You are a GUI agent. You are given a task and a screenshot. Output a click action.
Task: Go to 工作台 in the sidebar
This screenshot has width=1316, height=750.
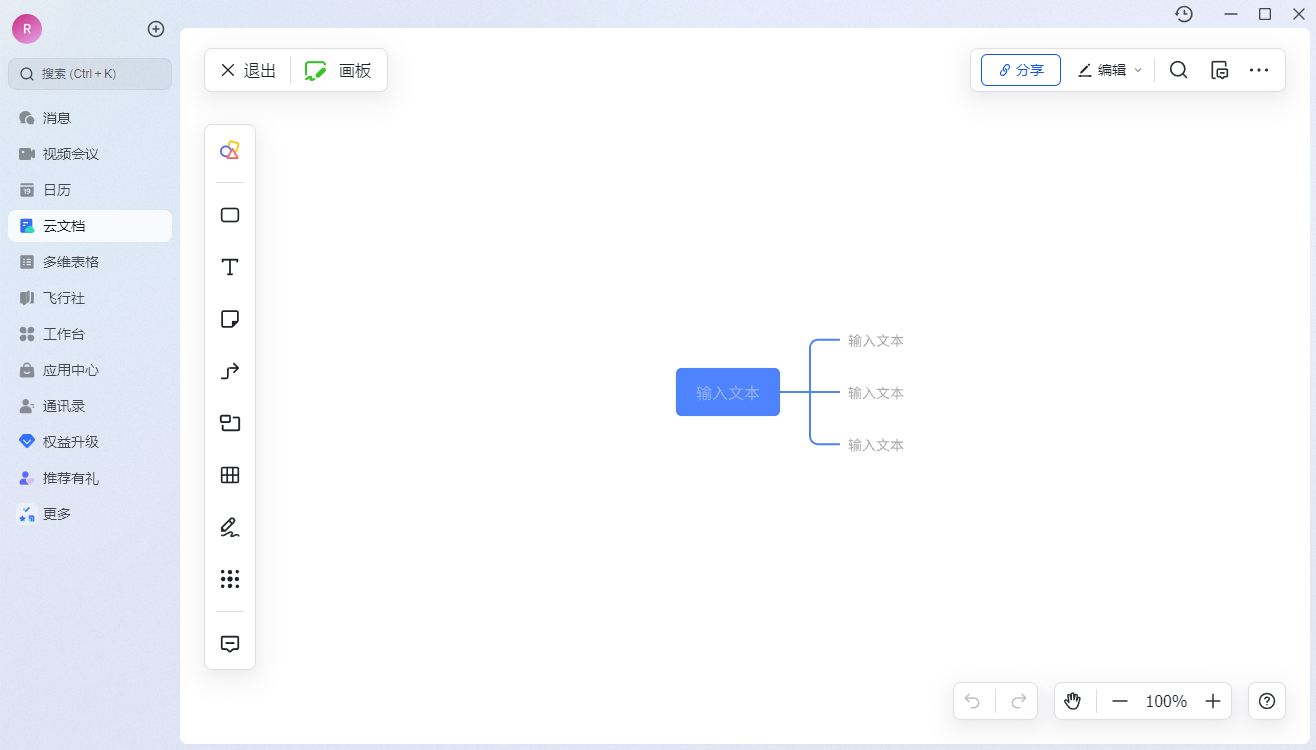[90, 334]
